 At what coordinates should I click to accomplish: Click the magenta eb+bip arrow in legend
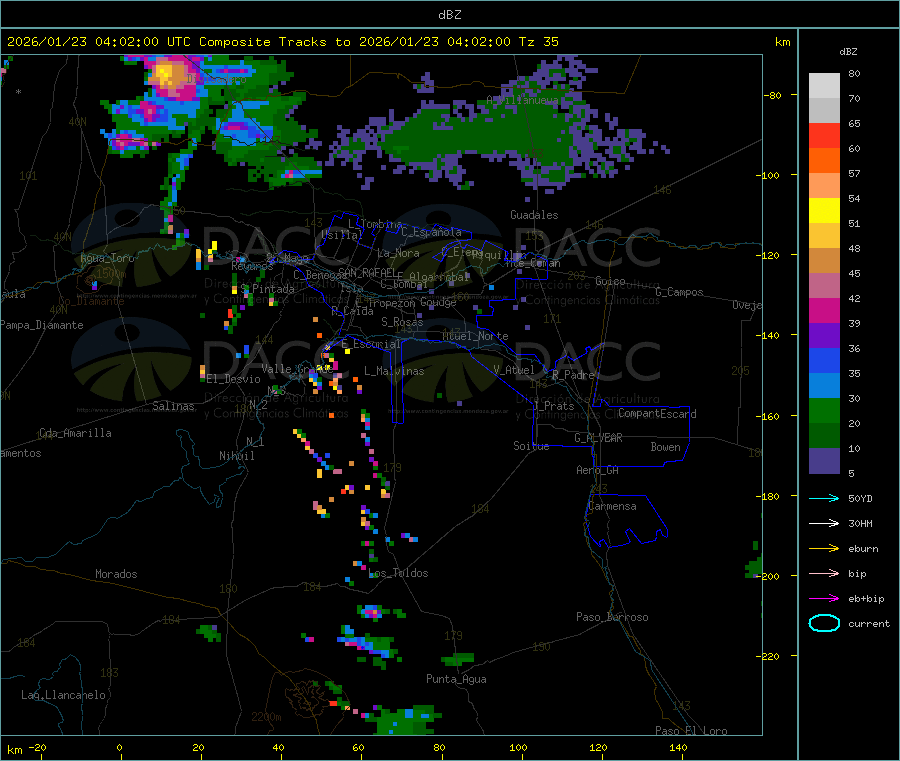coord(824,598)
